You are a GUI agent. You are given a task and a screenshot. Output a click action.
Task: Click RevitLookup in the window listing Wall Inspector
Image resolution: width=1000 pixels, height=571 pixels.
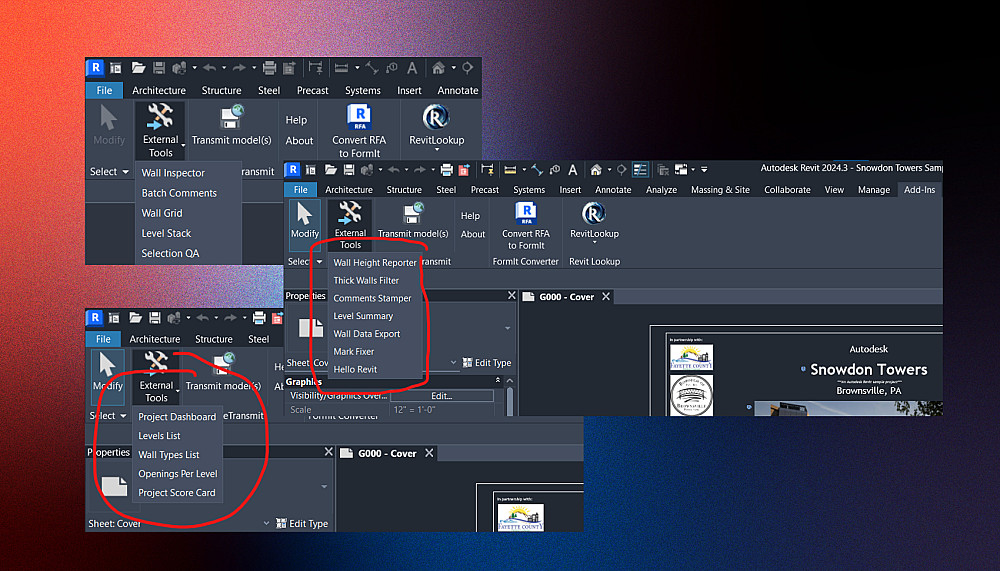(x=436, y=128)
